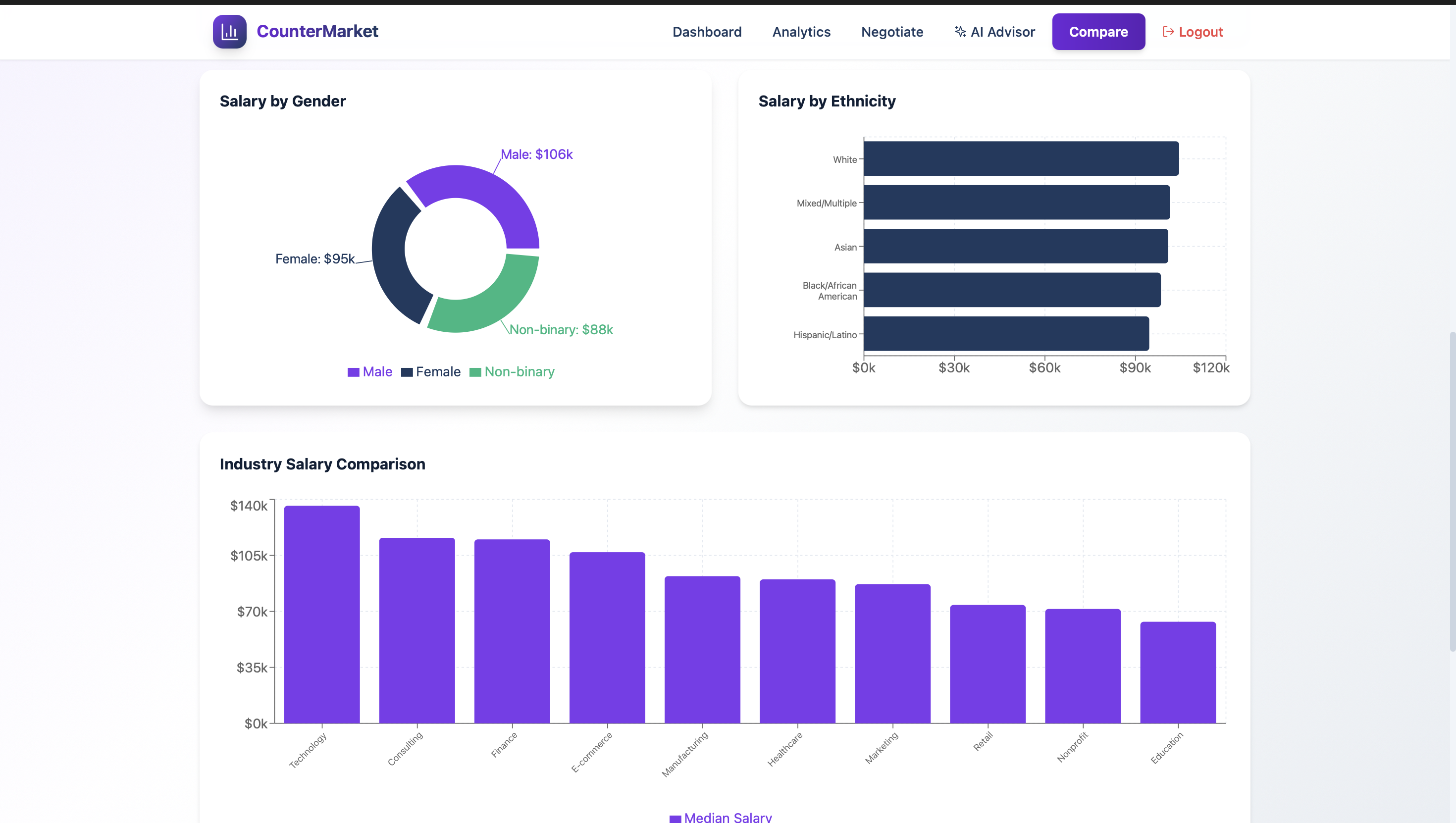Click the Hispanic/Latino ethnicity bar
This screenshot has width=1456, height=823.
click(x=1006, y=333)
